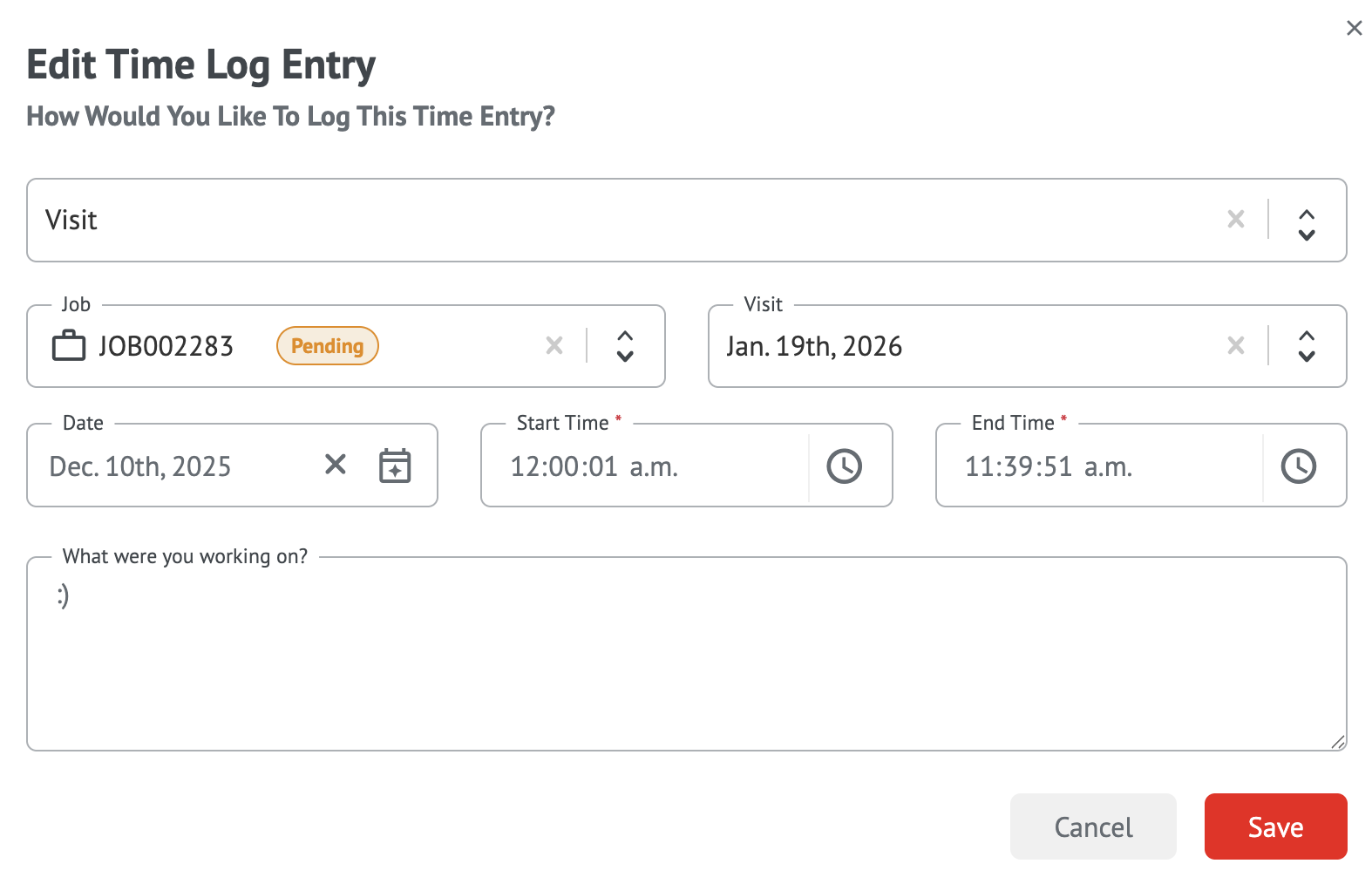Grab the textarea resize handle
1372x884 pixels.
pyautogui.click(x=1338, y=742)
